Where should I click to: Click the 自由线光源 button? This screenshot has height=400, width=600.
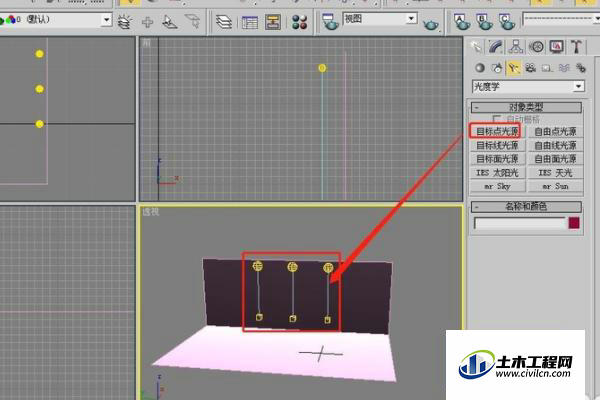[555, 145]
